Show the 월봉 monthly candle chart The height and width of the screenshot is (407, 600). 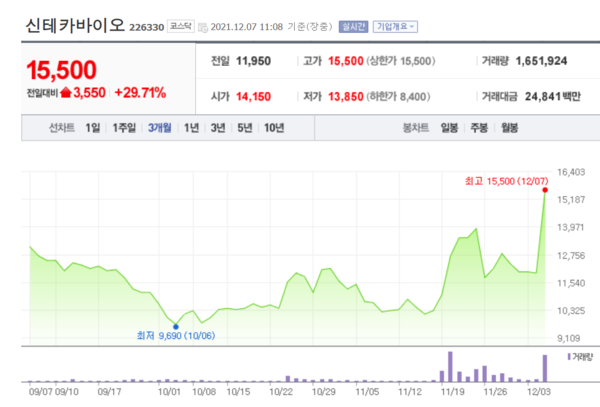[510, 128]
